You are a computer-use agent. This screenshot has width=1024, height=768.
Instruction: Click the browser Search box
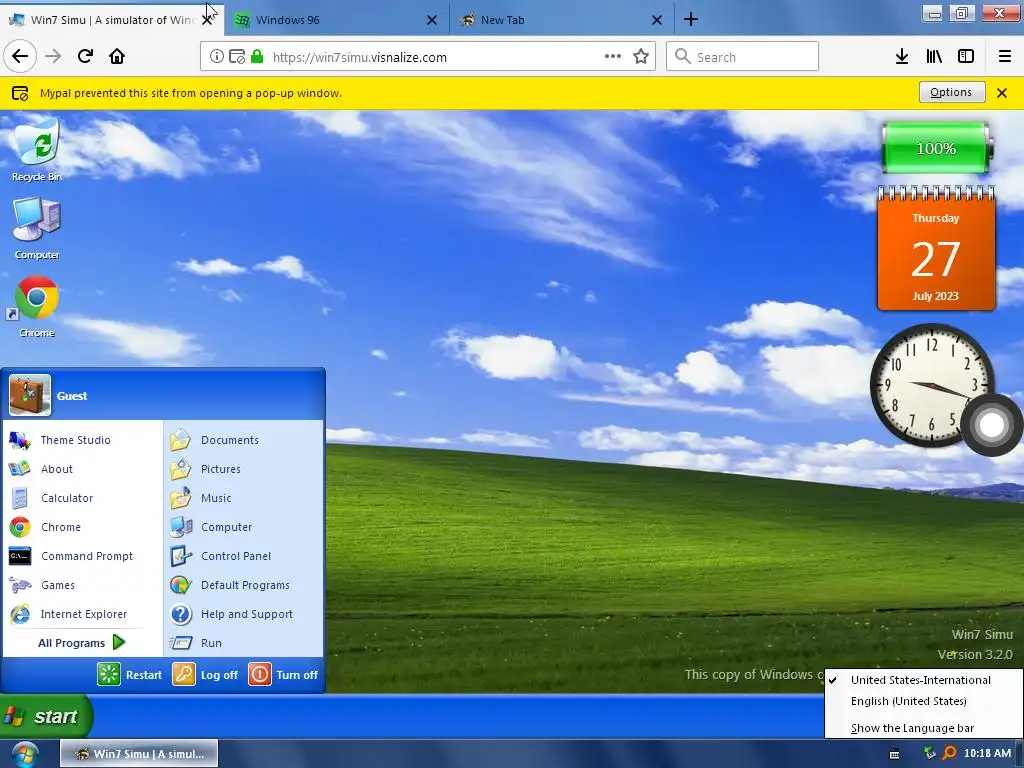[743, 57]
